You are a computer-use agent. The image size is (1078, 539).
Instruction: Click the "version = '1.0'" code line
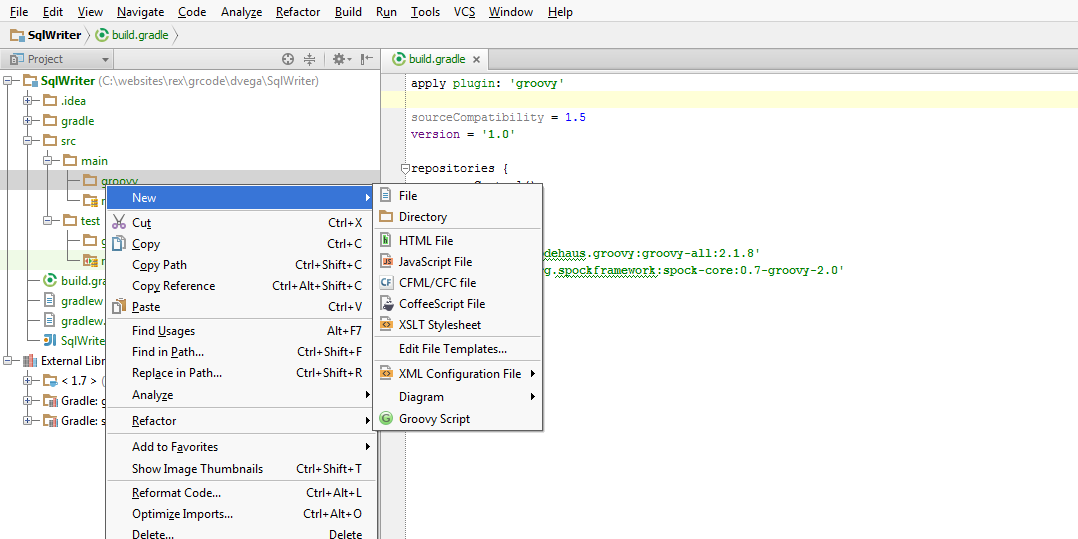coord(463,134)
